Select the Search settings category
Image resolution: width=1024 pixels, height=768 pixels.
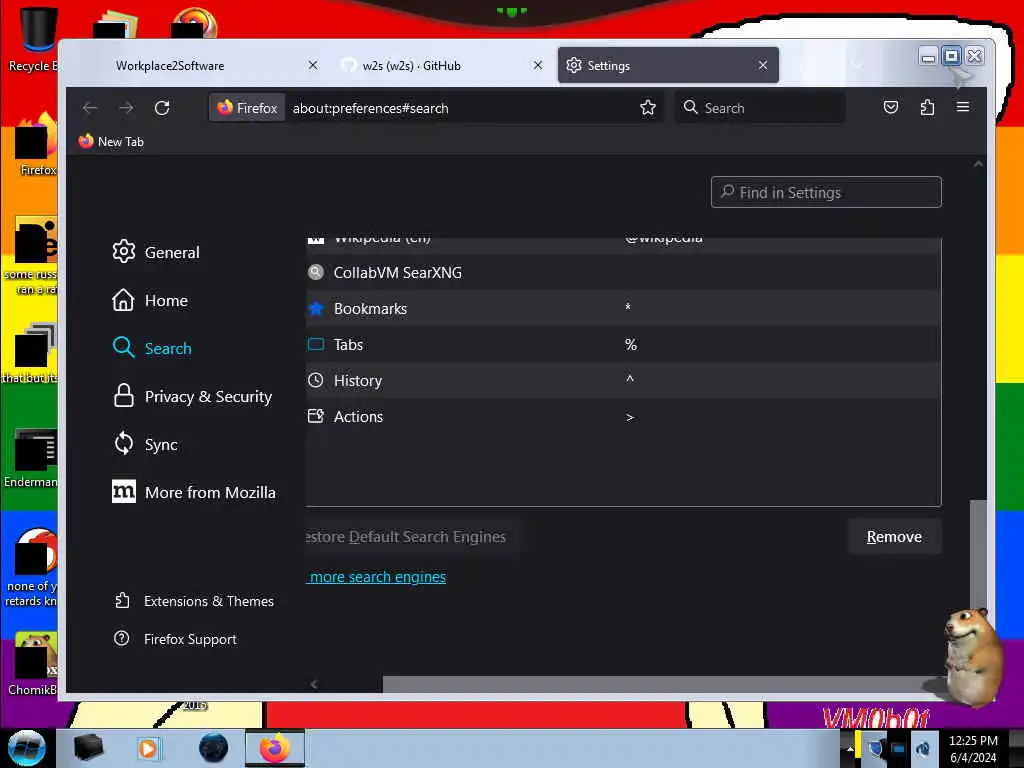152,348
